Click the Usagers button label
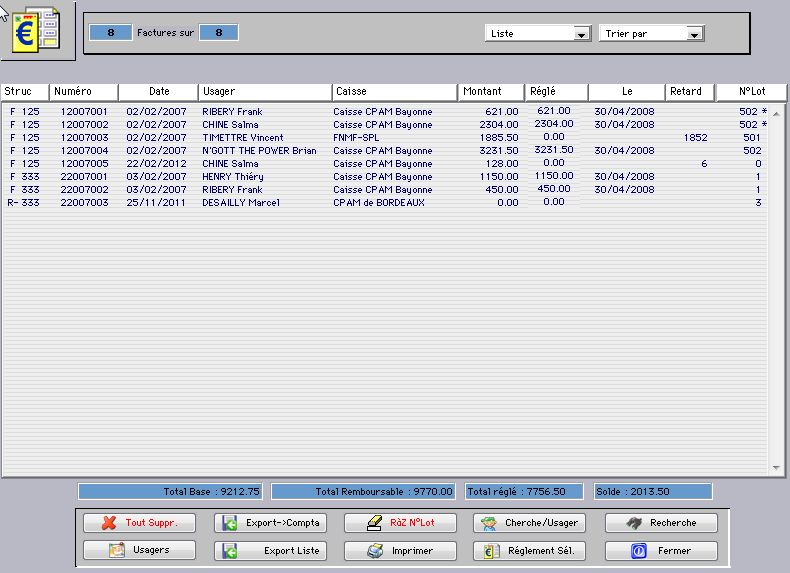The image size is (790, 573). [151, 550]
